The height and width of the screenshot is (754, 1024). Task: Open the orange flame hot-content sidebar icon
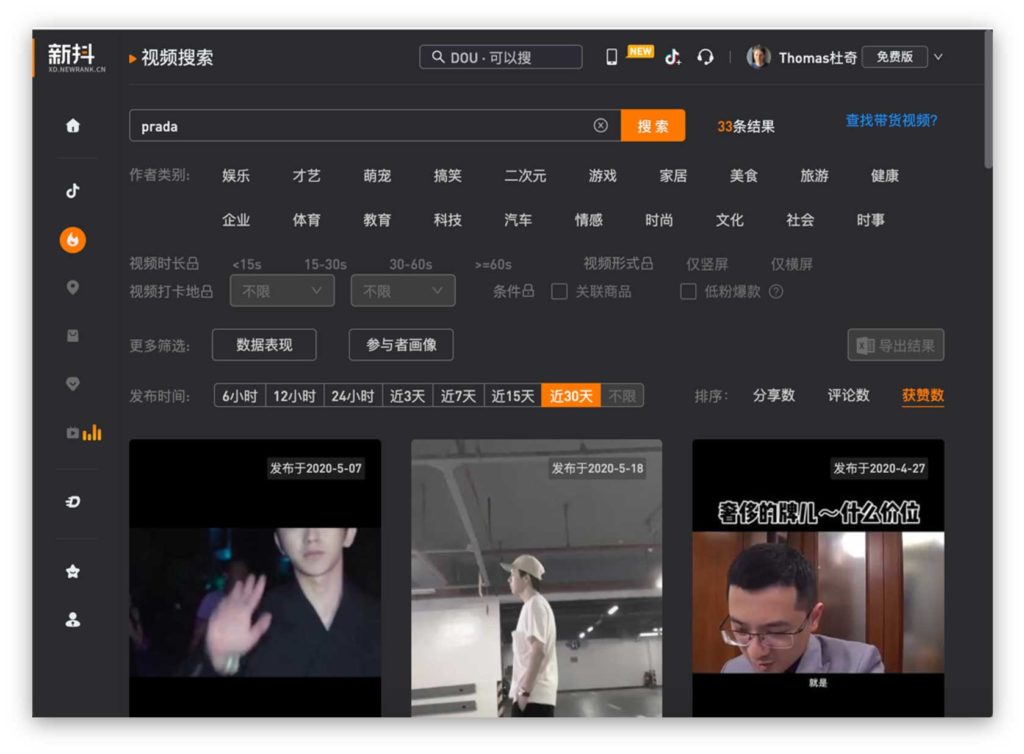72,240
